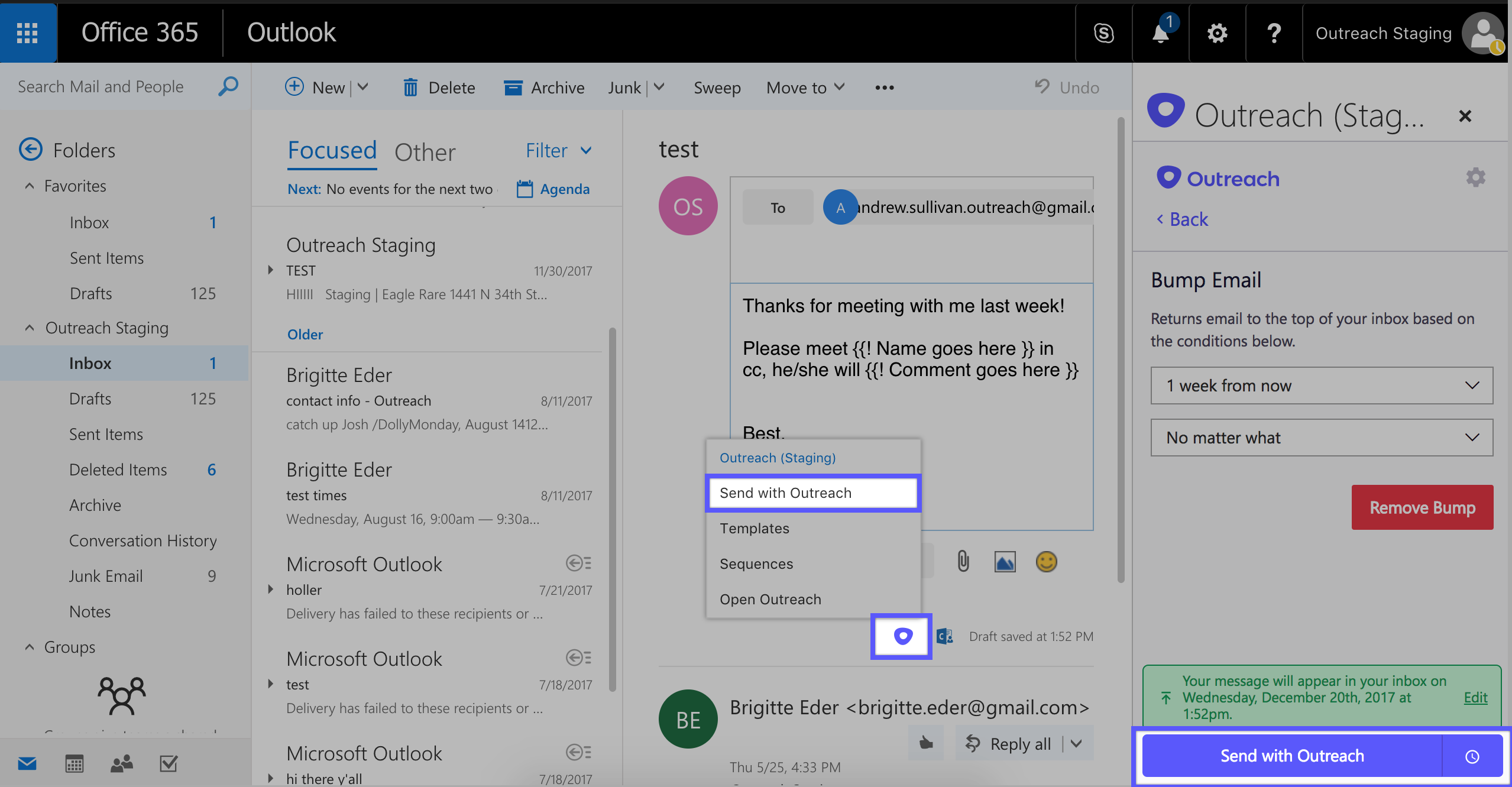The height and width of the screenshot is (787, 1512).
Task: Collapse the Favorites folder group
Action: point(30,186)
